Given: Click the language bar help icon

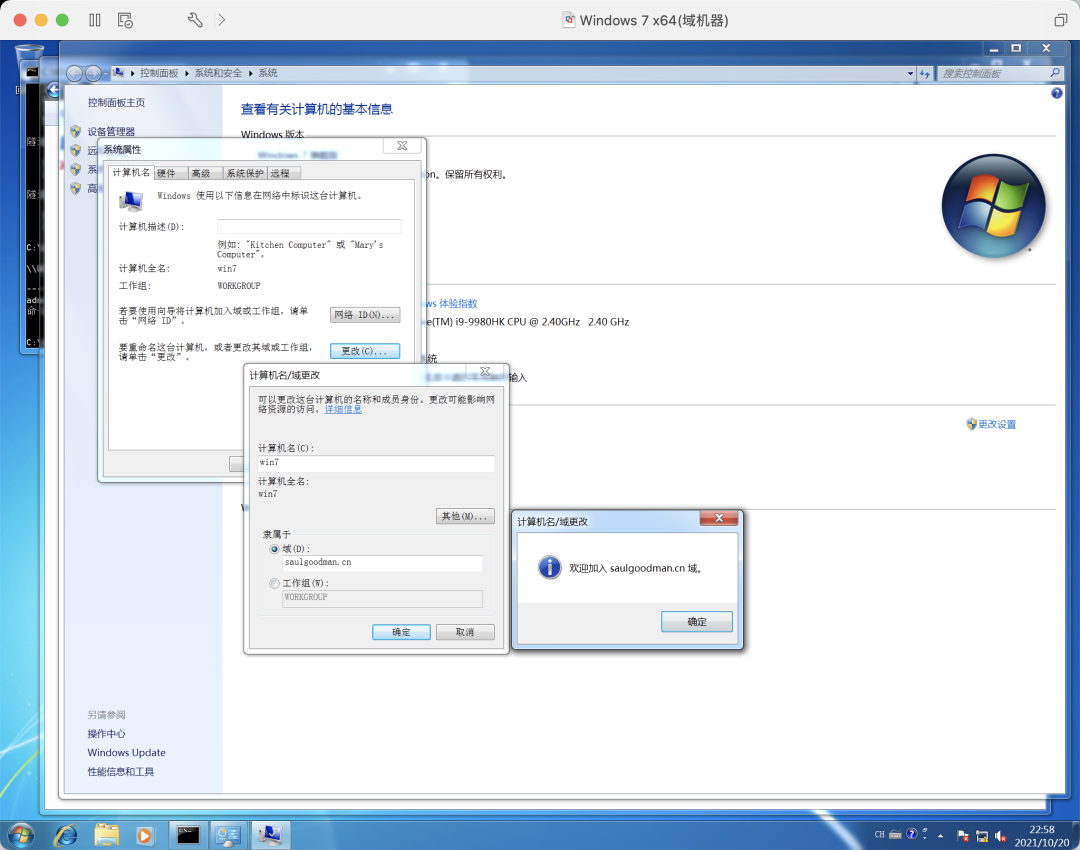Looking at the screenshot, I should pyautogui.click(x=912, y=834).
